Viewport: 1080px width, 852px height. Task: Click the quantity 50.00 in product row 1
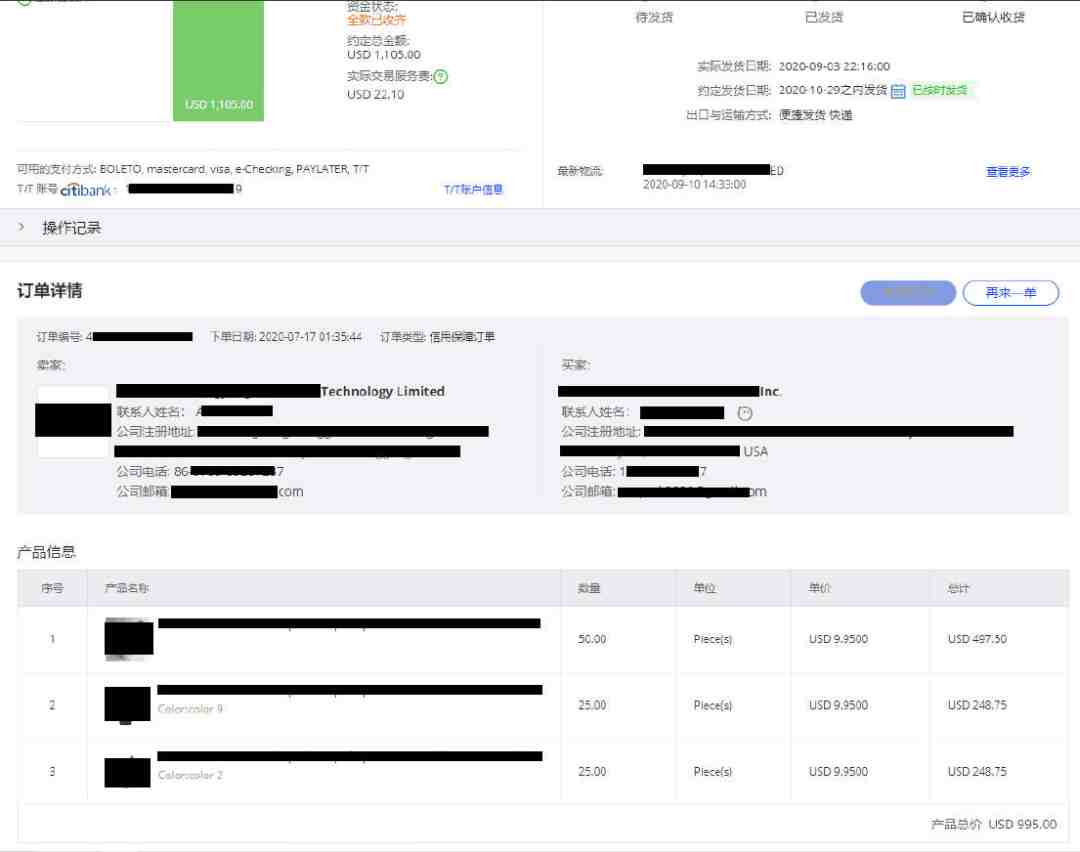pyautogui.click(x=592, y=639)
